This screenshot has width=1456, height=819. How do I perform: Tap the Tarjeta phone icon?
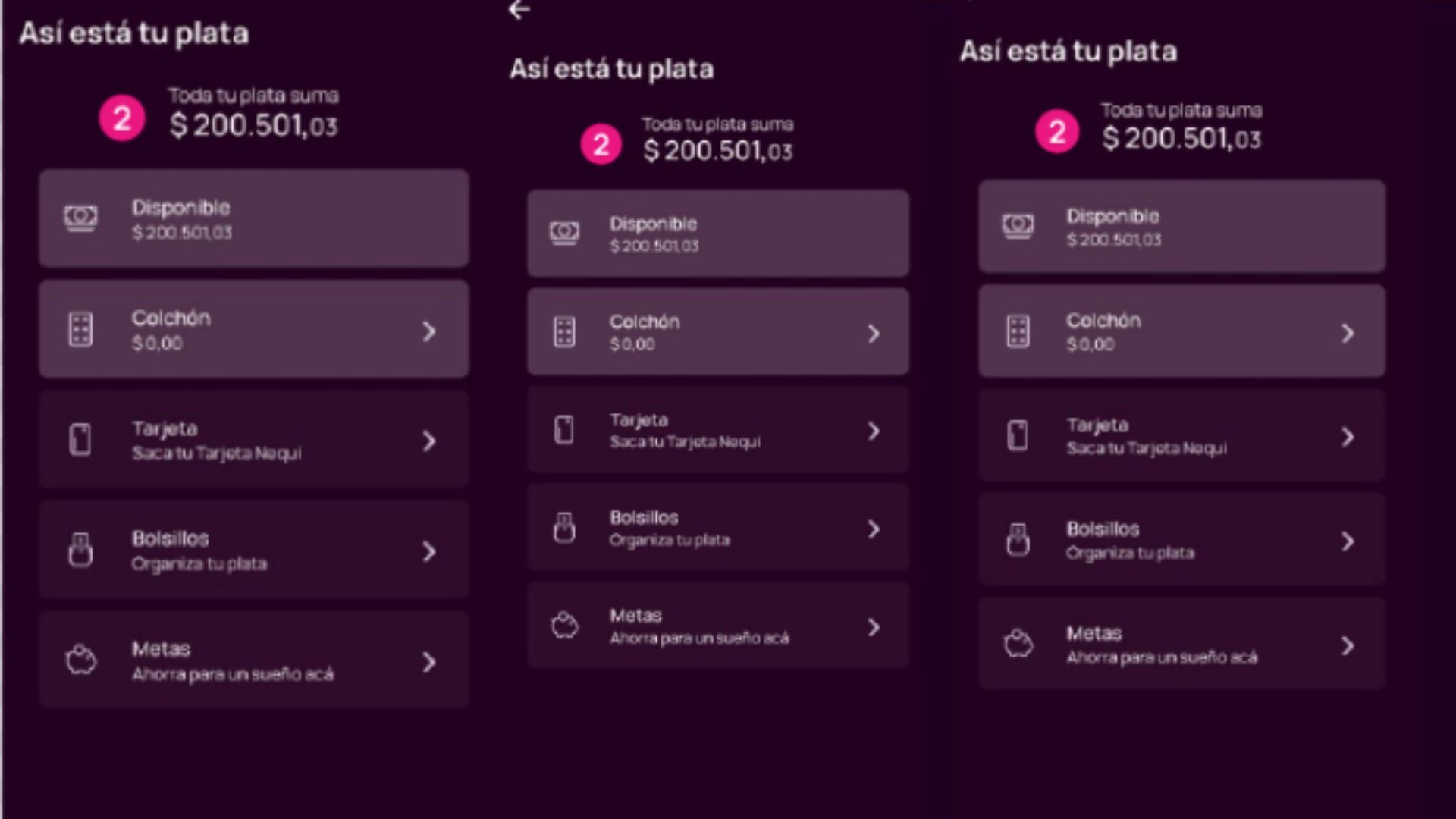click(80, 438)
